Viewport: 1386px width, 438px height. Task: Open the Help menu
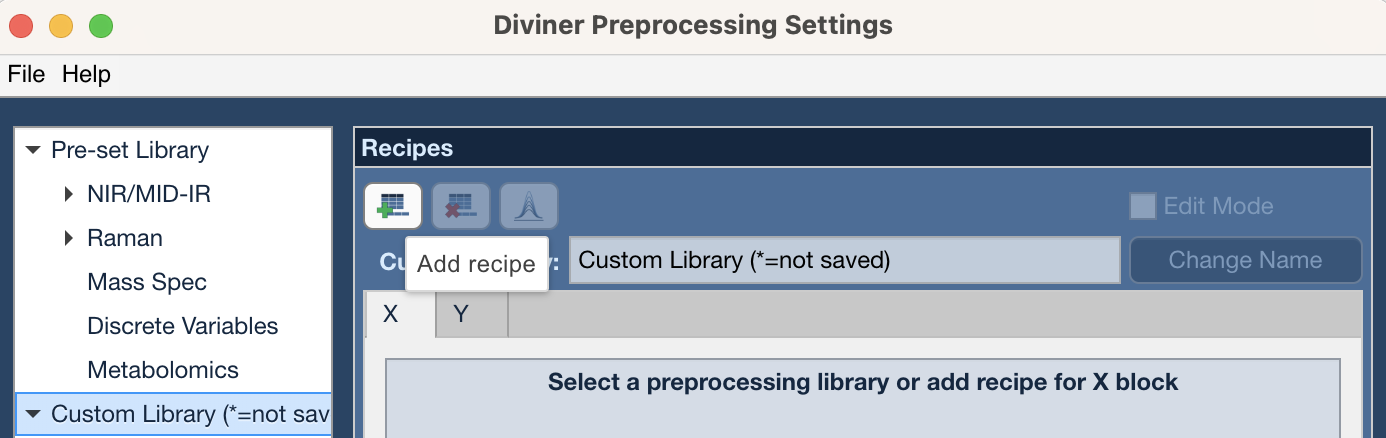point(86,74)
